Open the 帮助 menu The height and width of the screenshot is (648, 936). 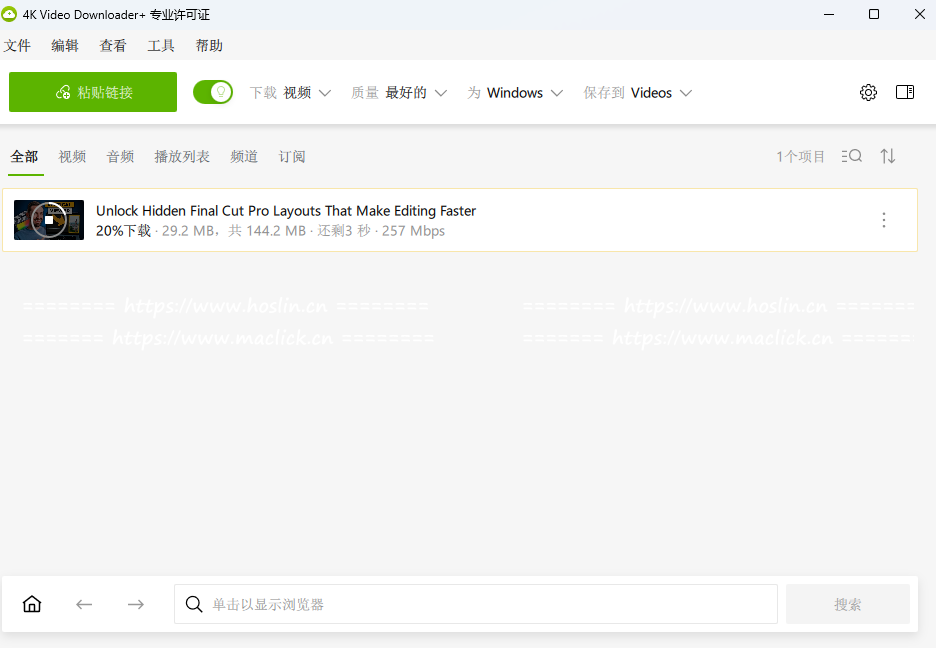(209, 45)
